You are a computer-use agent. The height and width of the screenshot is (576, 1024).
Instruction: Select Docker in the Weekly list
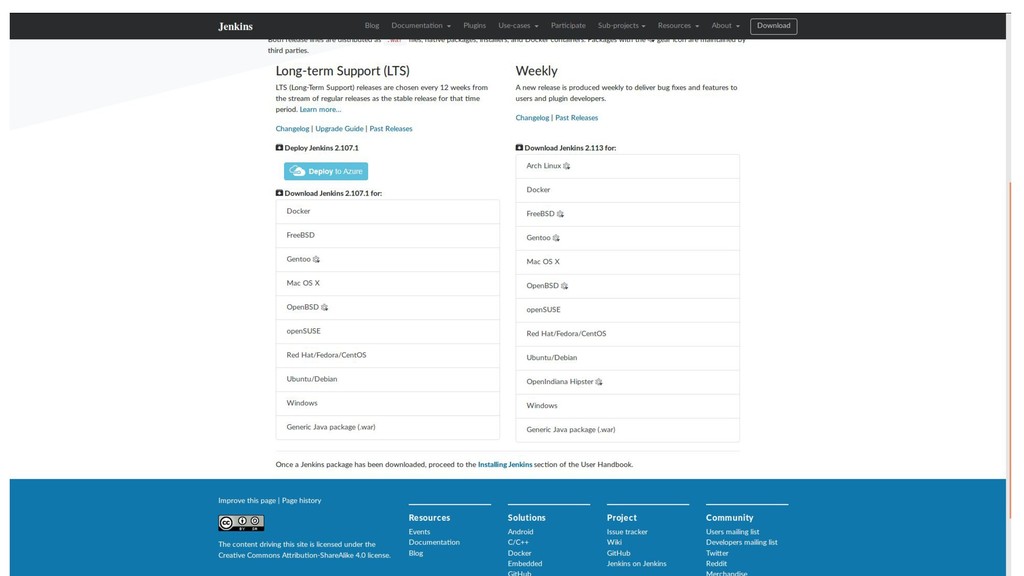[627, 190]
